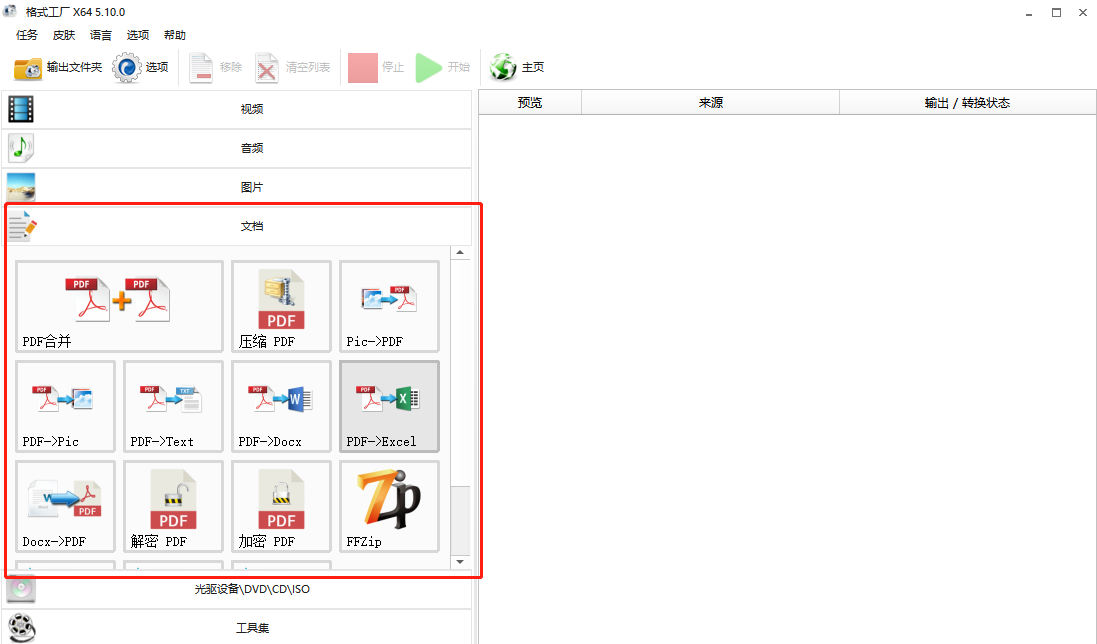Screen dimensions: 1097x644
Task: Go to 主页 home page
Action: [x=516, y=68]
